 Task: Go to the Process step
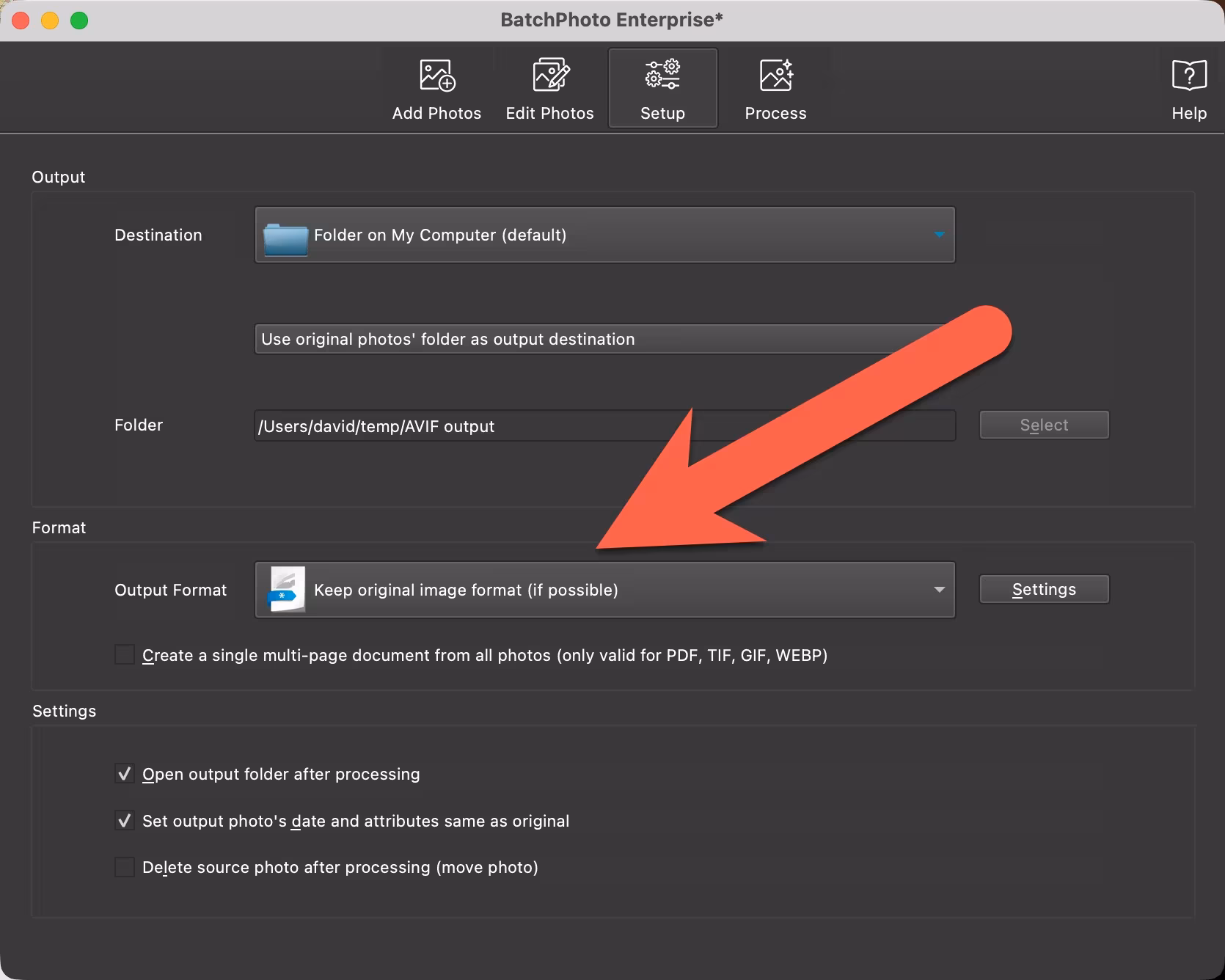click(775, 89)
